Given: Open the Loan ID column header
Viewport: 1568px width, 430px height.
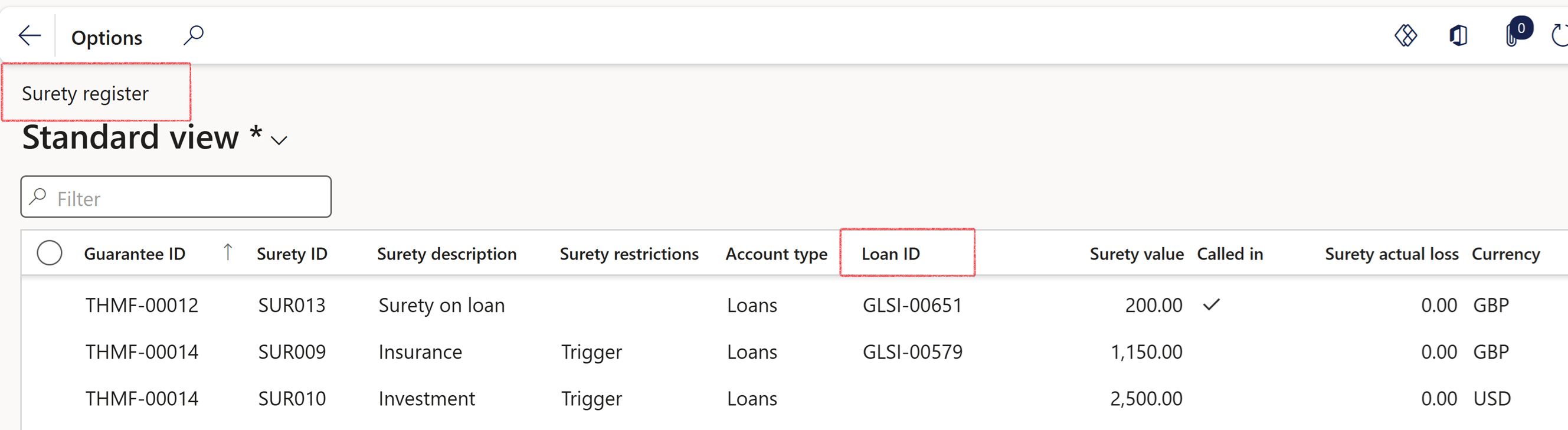Looking at the screenshot, I should [891, 254].
